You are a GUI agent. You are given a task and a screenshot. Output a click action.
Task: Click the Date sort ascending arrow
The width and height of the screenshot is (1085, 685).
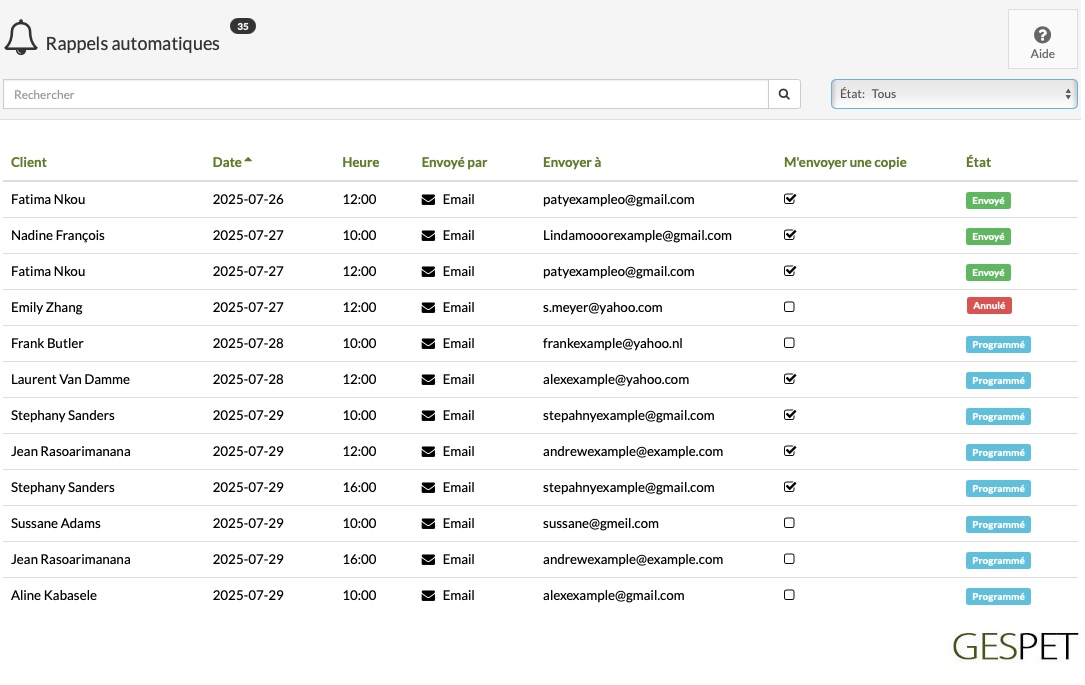[x=248, y=160]
